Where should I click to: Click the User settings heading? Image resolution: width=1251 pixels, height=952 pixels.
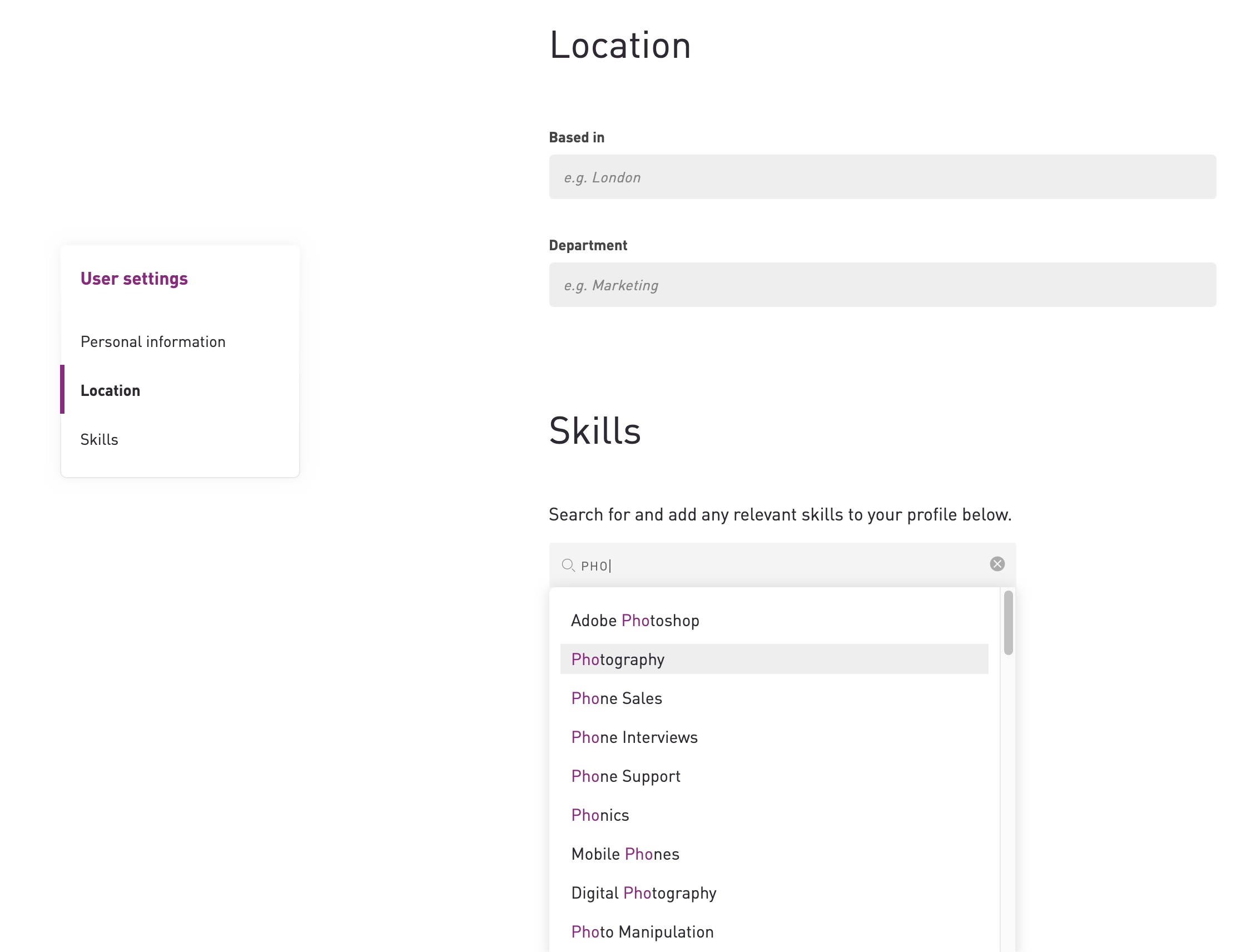click(x=135, y=279)
